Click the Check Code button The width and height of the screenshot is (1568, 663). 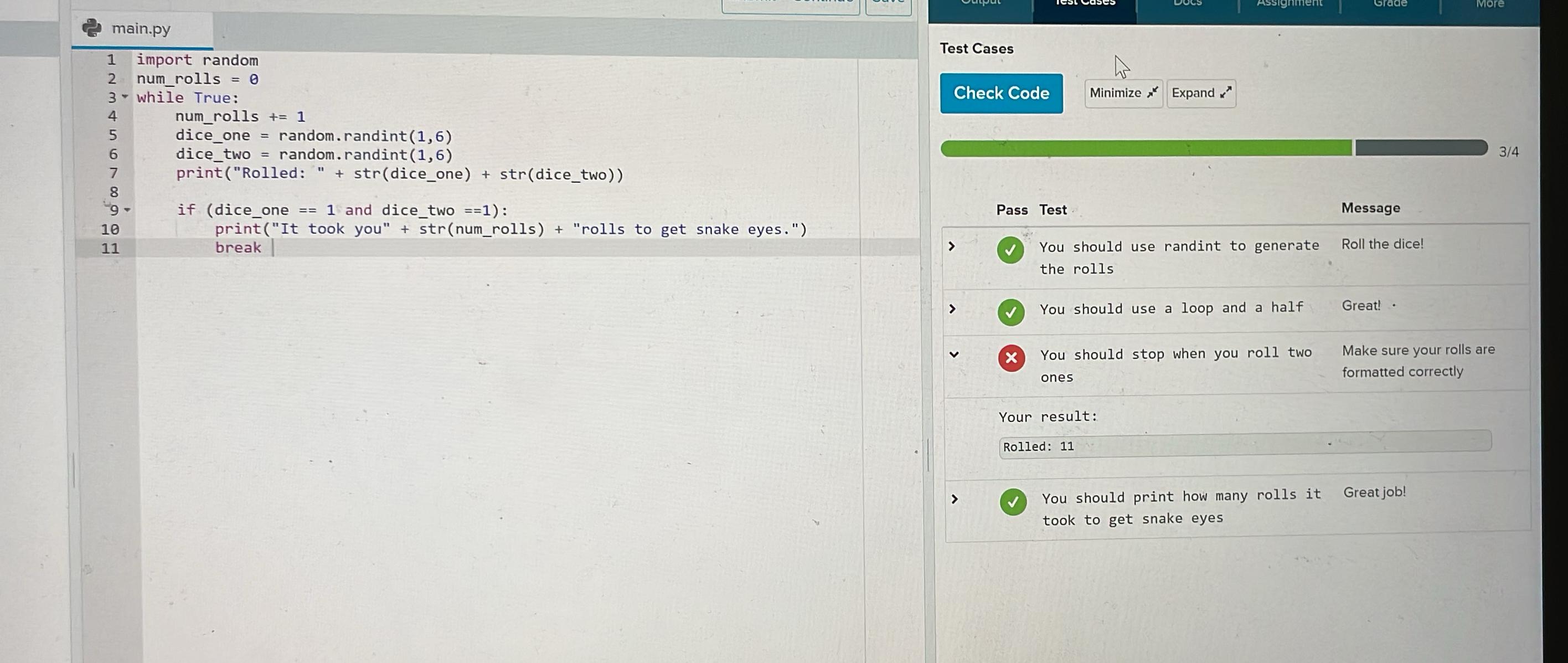(x=1001, y=93)
